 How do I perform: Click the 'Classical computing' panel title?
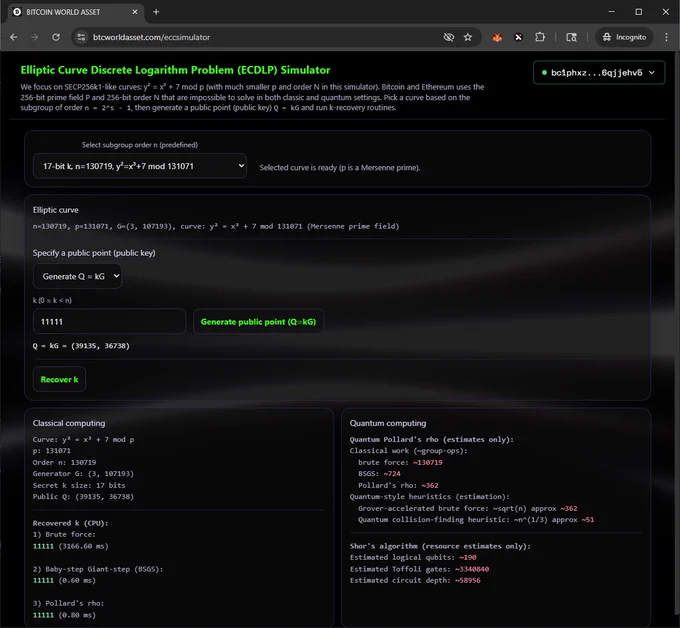(69, 423)
